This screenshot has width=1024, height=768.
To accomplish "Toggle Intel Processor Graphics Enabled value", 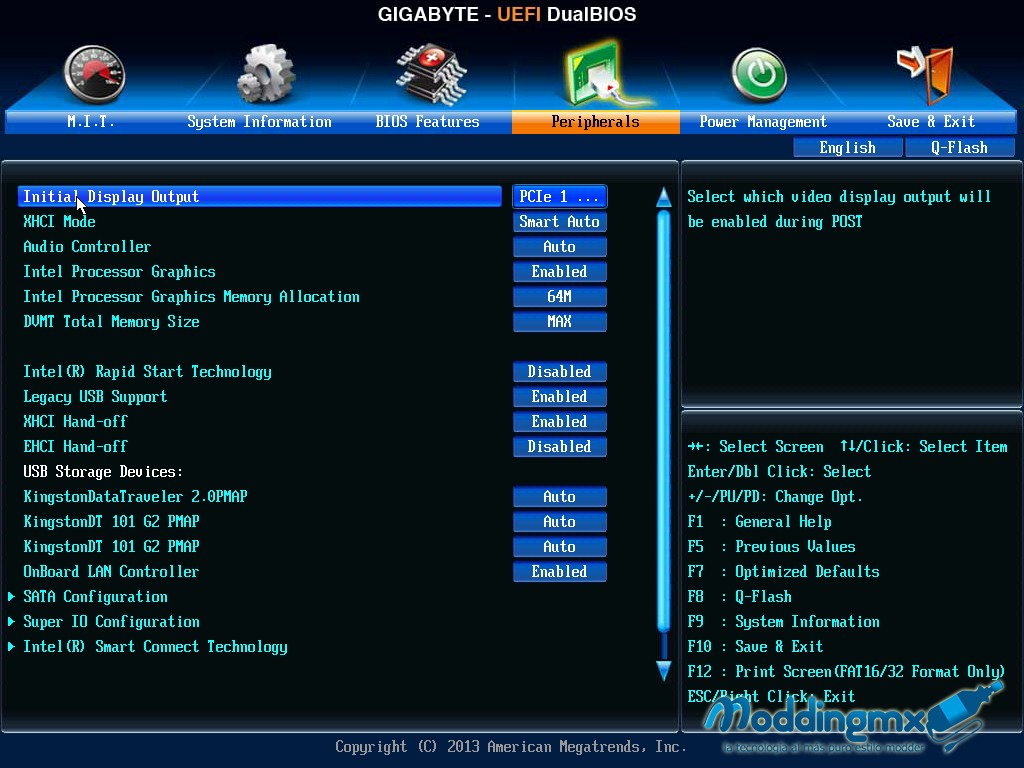I will coord(560,271).
